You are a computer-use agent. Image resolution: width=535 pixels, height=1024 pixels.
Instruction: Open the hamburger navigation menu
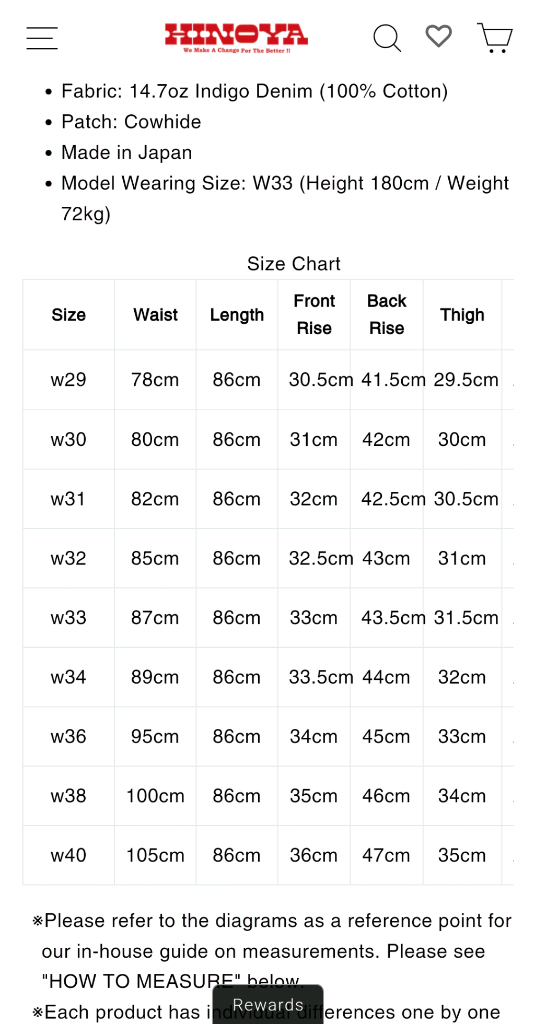point(42,38)
